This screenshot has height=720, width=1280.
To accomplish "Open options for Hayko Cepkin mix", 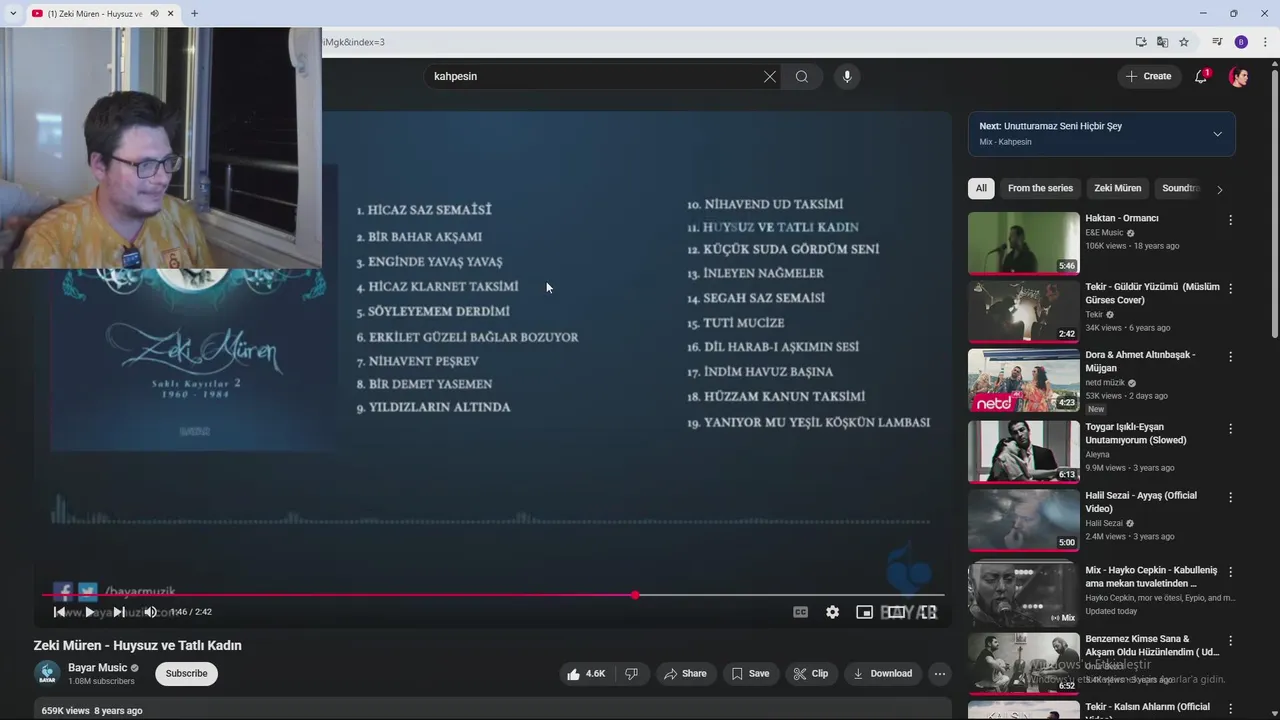I will click(1231, 572).
